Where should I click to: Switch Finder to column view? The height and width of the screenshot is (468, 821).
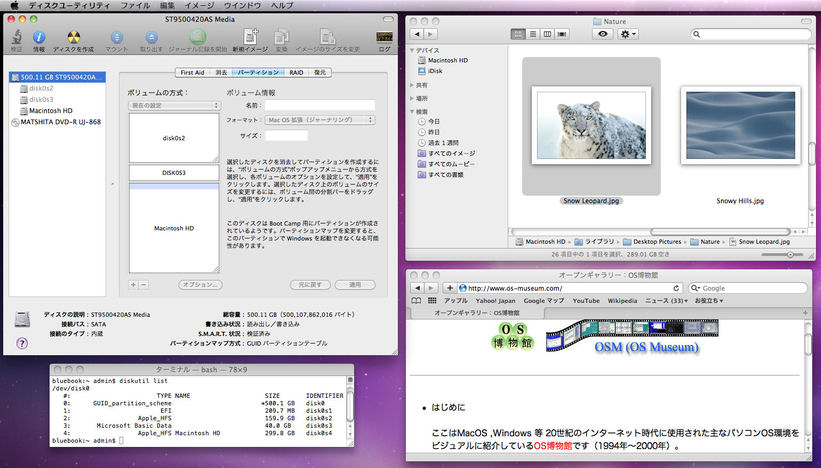pyautogui.click(x=547, y=34)
